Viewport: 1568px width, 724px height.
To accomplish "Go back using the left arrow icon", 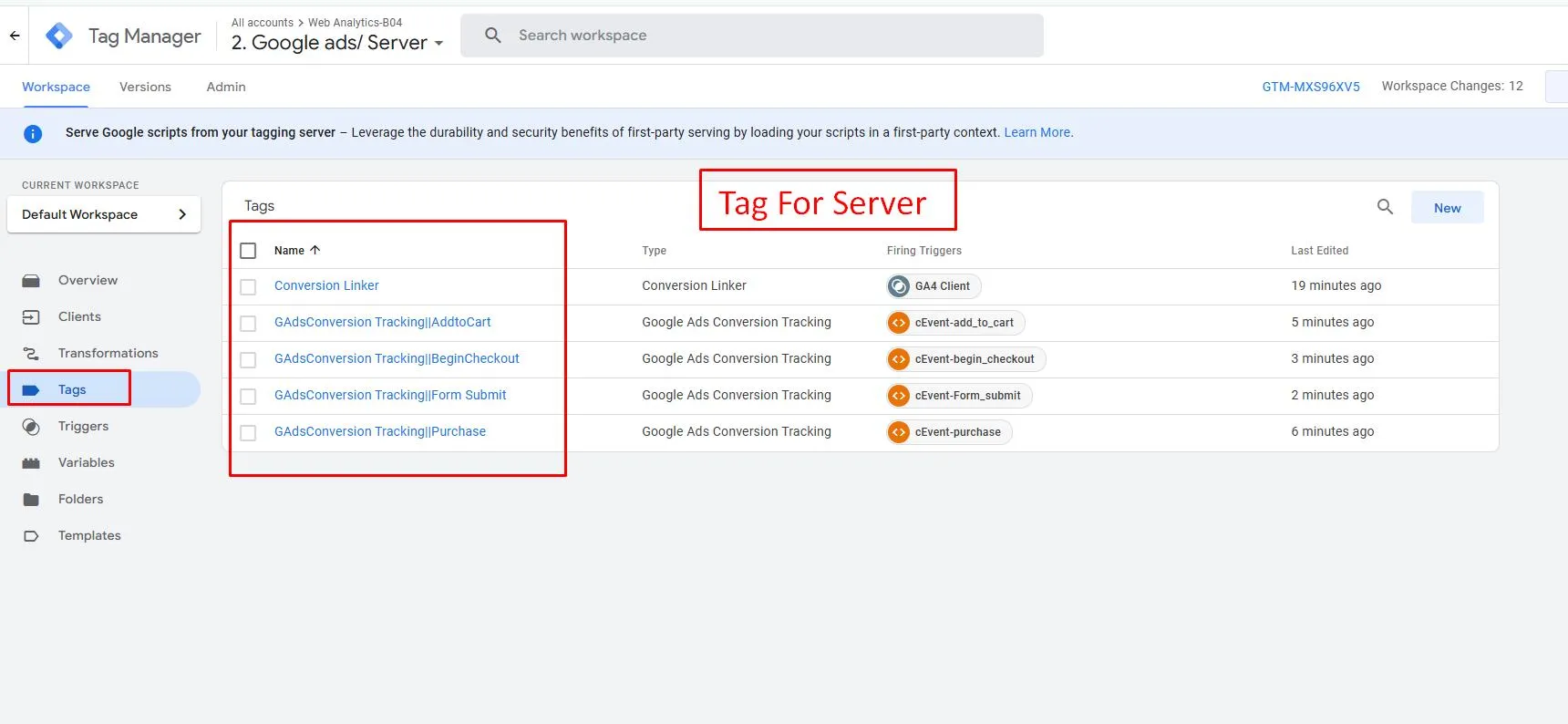I will [x=15, y=36].
